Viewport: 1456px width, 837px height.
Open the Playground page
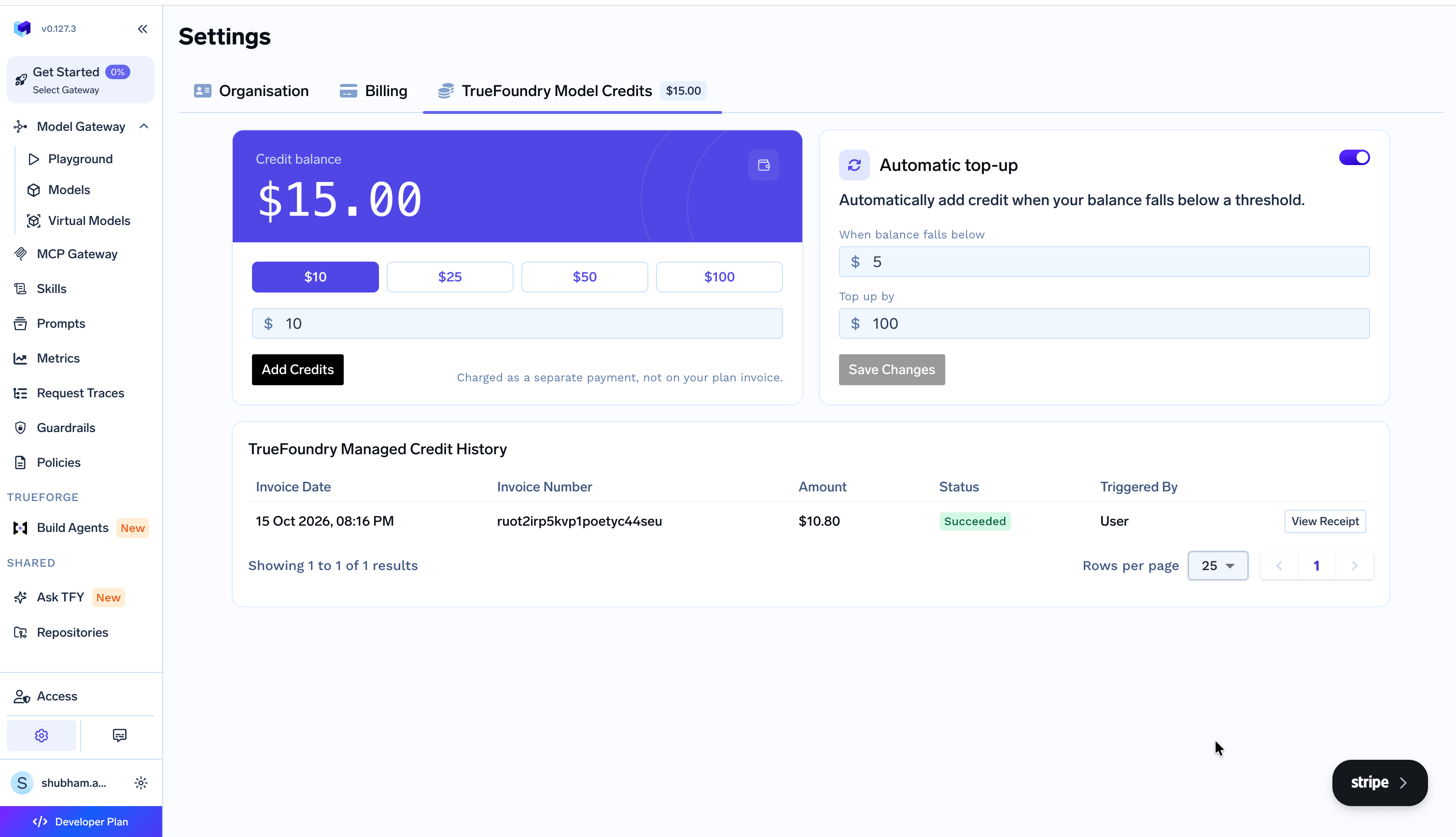pos(80,159)
